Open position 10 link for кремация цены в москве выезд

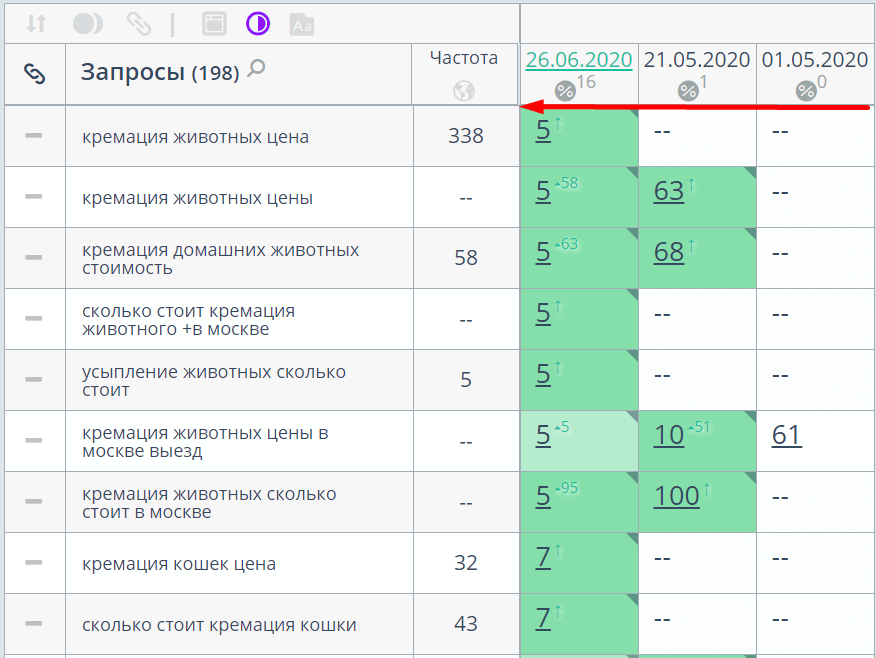tap(669, 435)
